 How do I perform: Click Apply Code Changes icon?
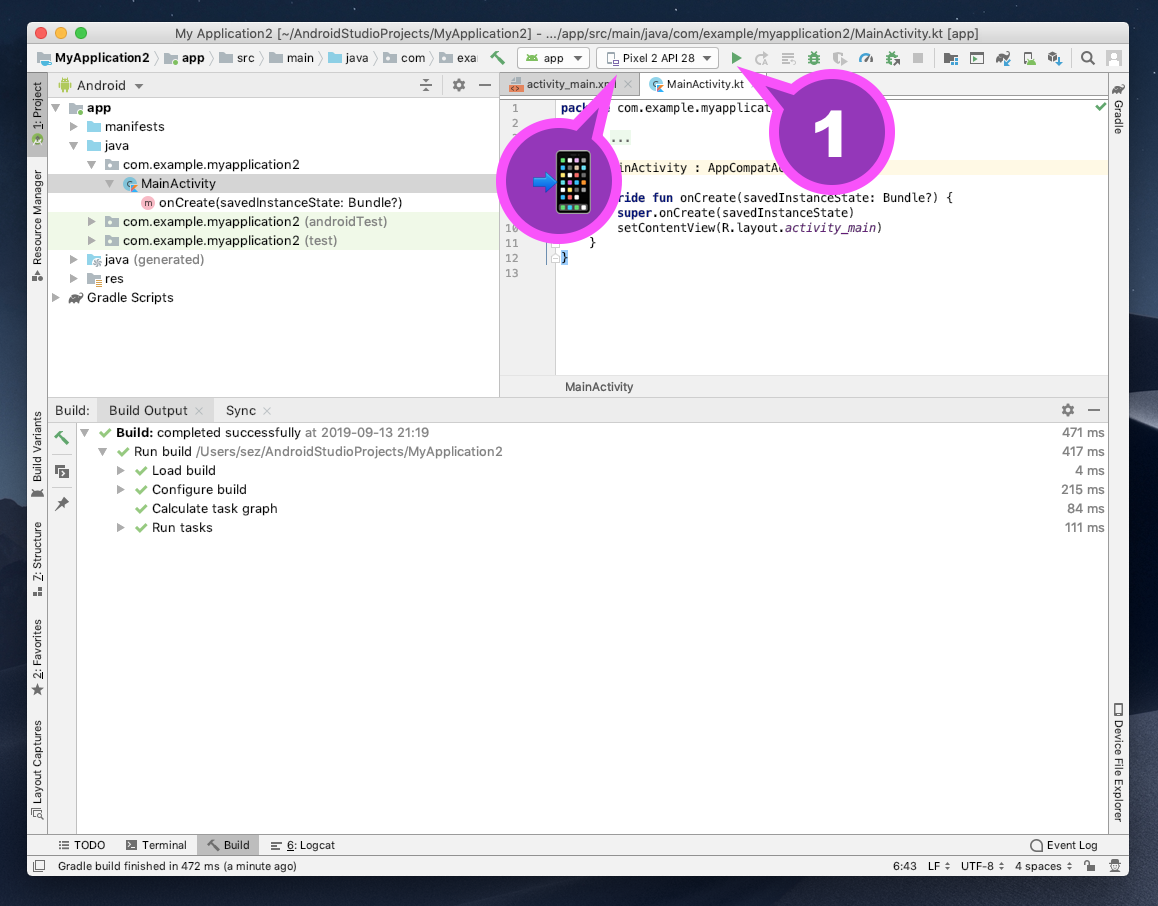point(788,58)
